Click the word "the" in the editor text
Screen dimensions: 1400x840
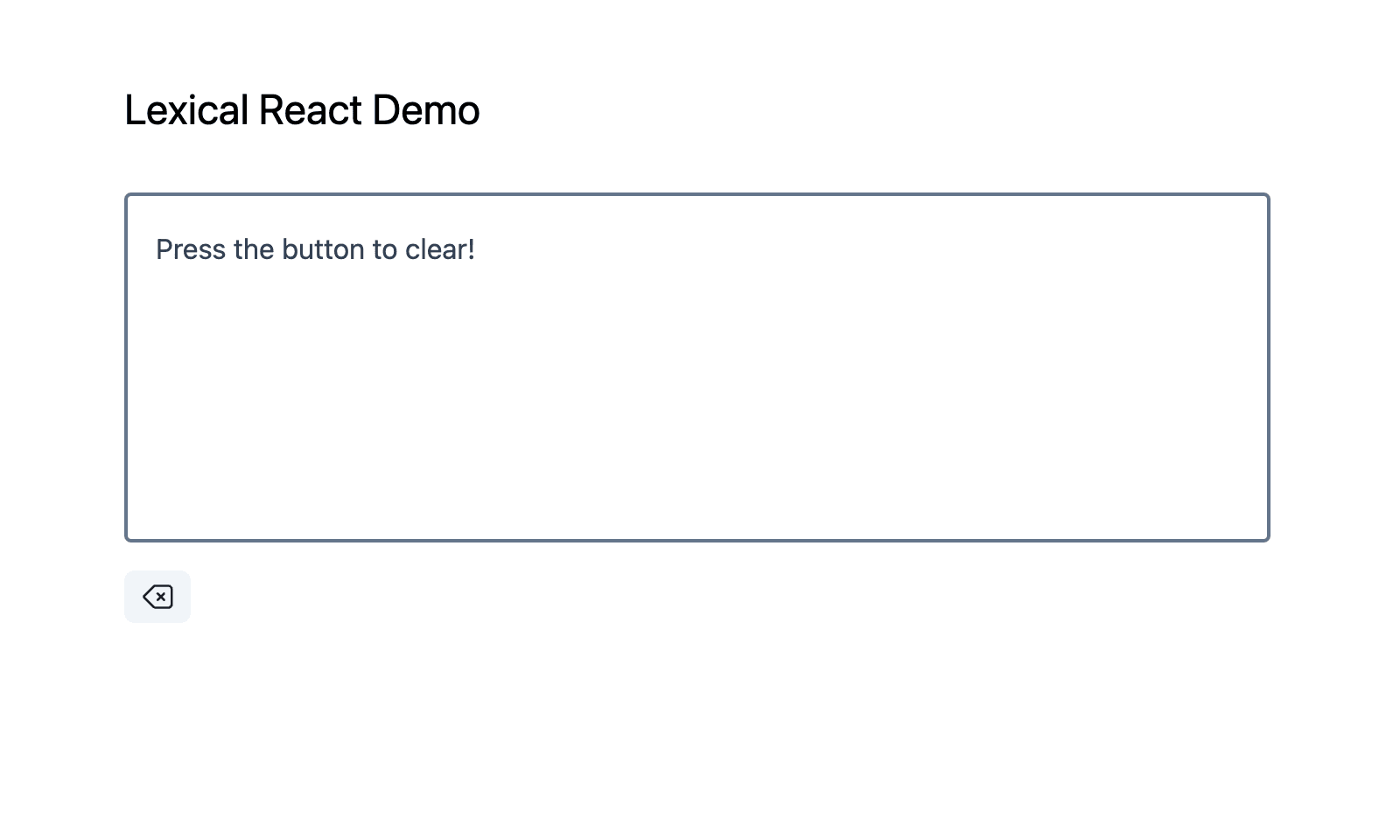(254, 249)
